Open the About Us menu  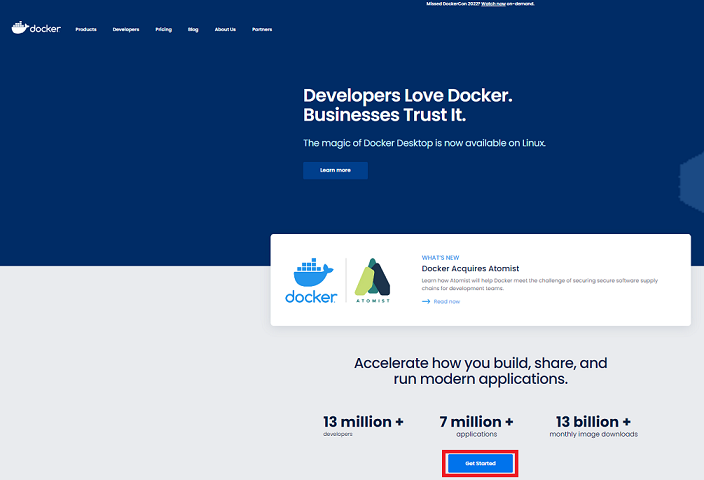click(225, 29)
